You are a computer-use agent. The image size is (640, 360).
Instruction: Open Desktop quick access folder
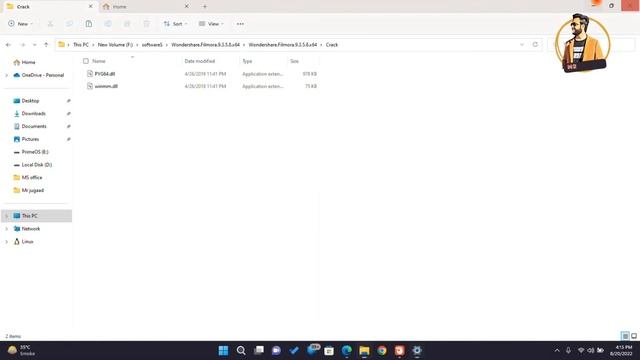pyautogui.click(x=30, y=101)
